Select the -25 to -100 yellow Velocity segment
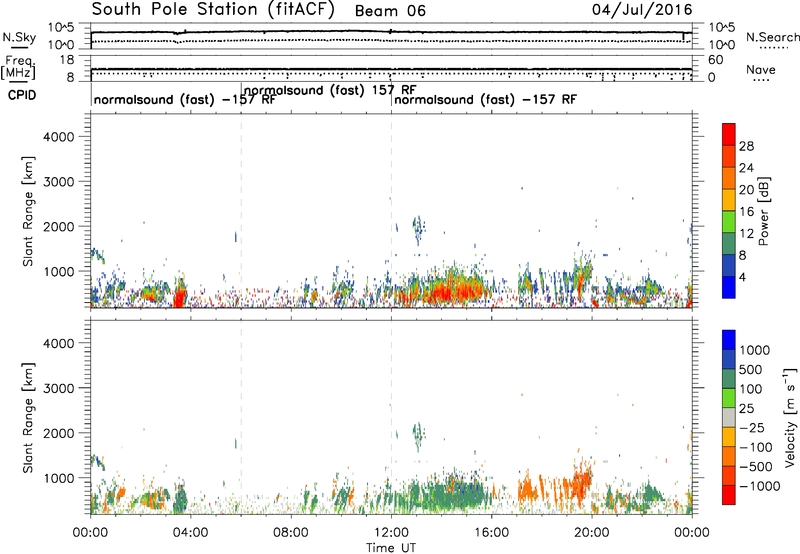The image size is (800, 554). pos(729,437)
